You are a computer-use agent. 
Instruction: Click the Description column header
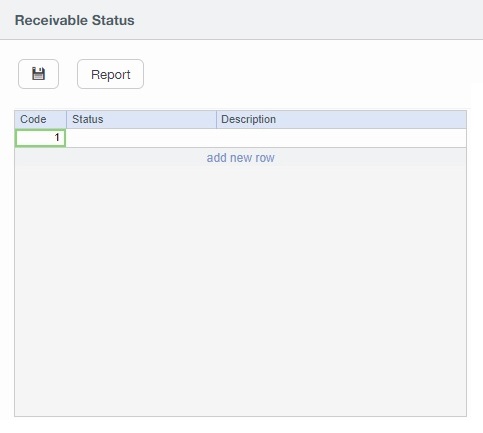click(341, 119)
